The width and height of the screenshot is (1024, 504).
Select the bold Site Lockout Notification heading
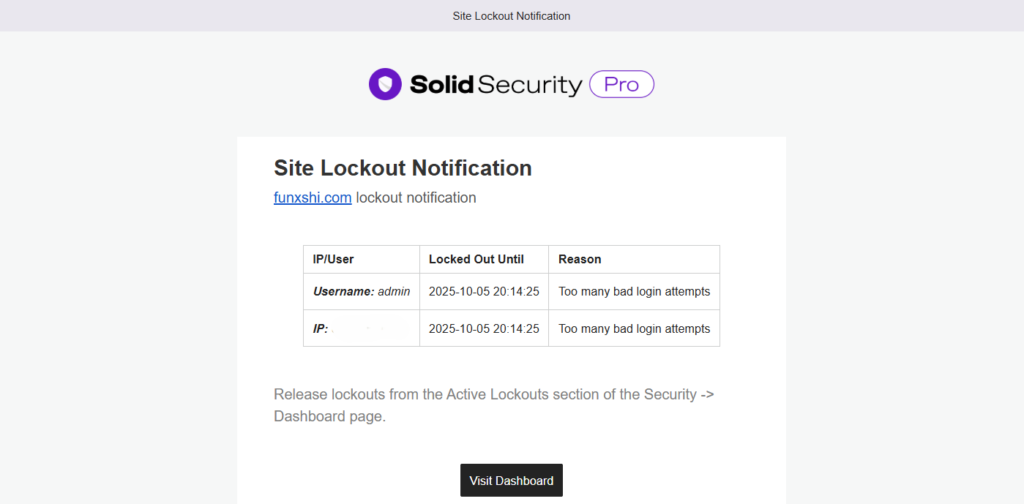tap(402, 168)
